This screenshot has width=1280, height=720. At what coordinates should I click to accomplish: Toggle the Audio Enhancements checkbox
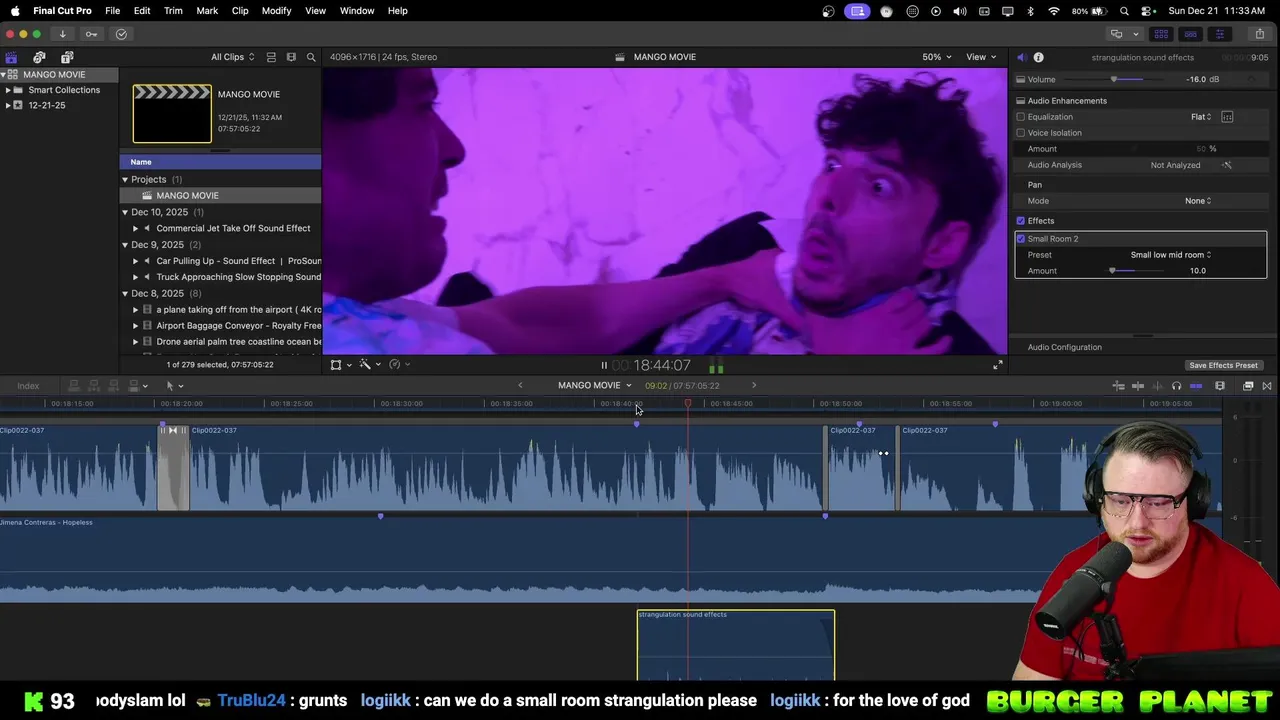(1021, 101)
